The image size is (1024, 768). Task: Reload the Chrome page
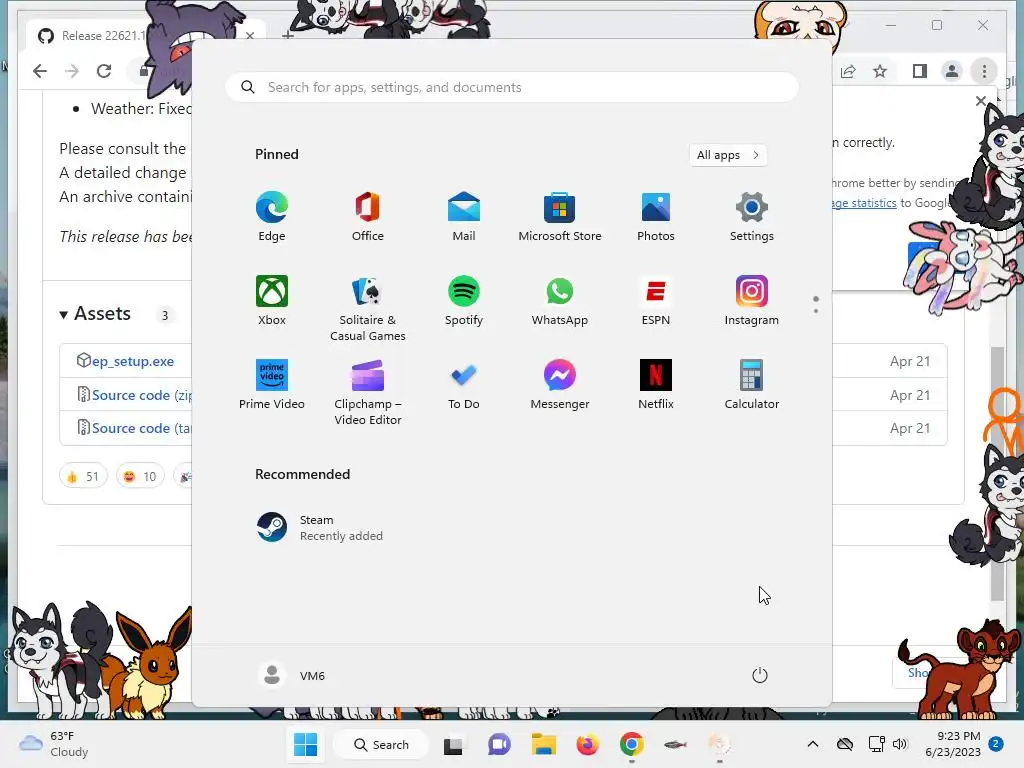104,71
